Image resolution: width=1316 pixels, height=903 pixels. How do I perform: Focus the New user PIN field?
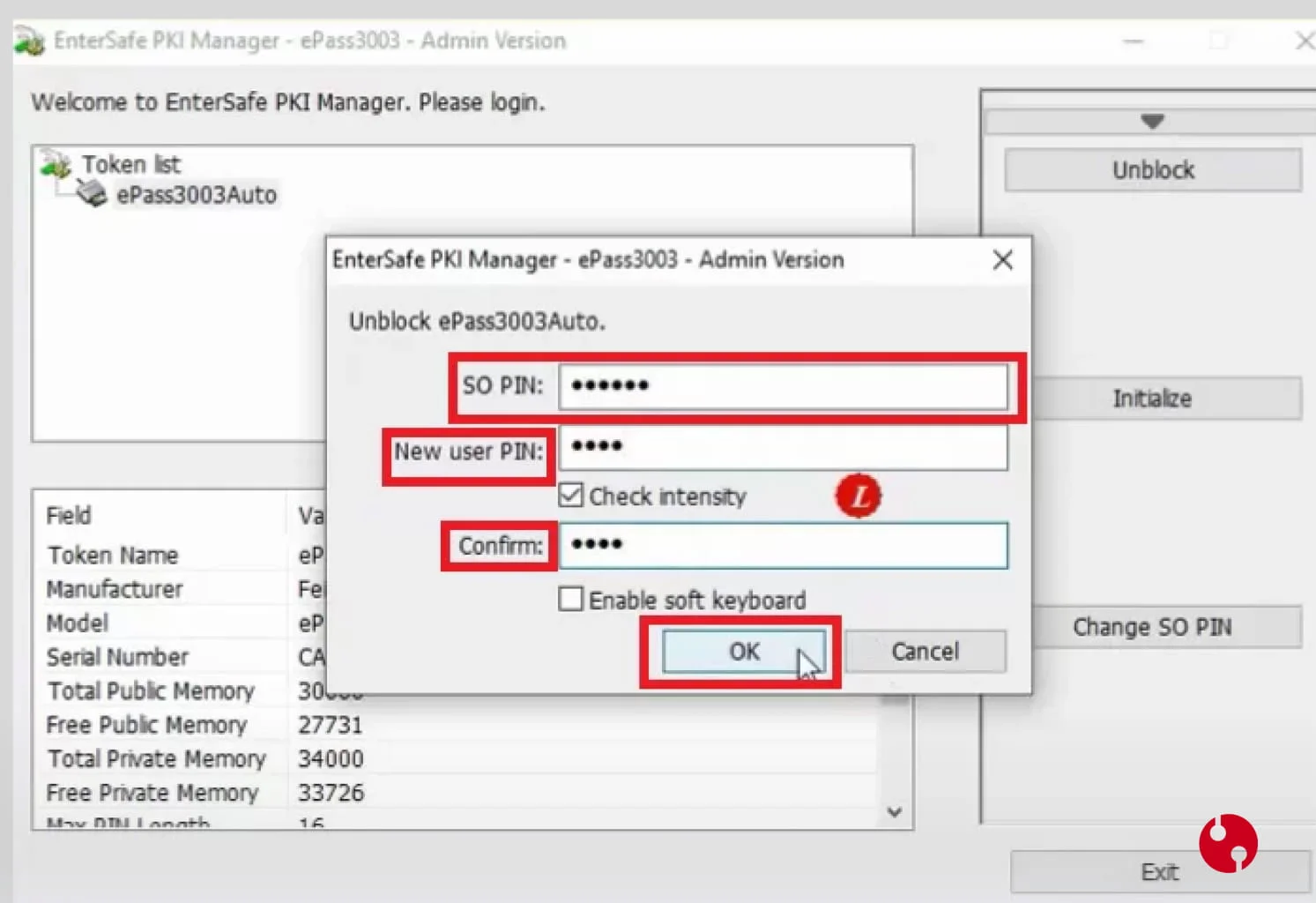pos(784,448)
